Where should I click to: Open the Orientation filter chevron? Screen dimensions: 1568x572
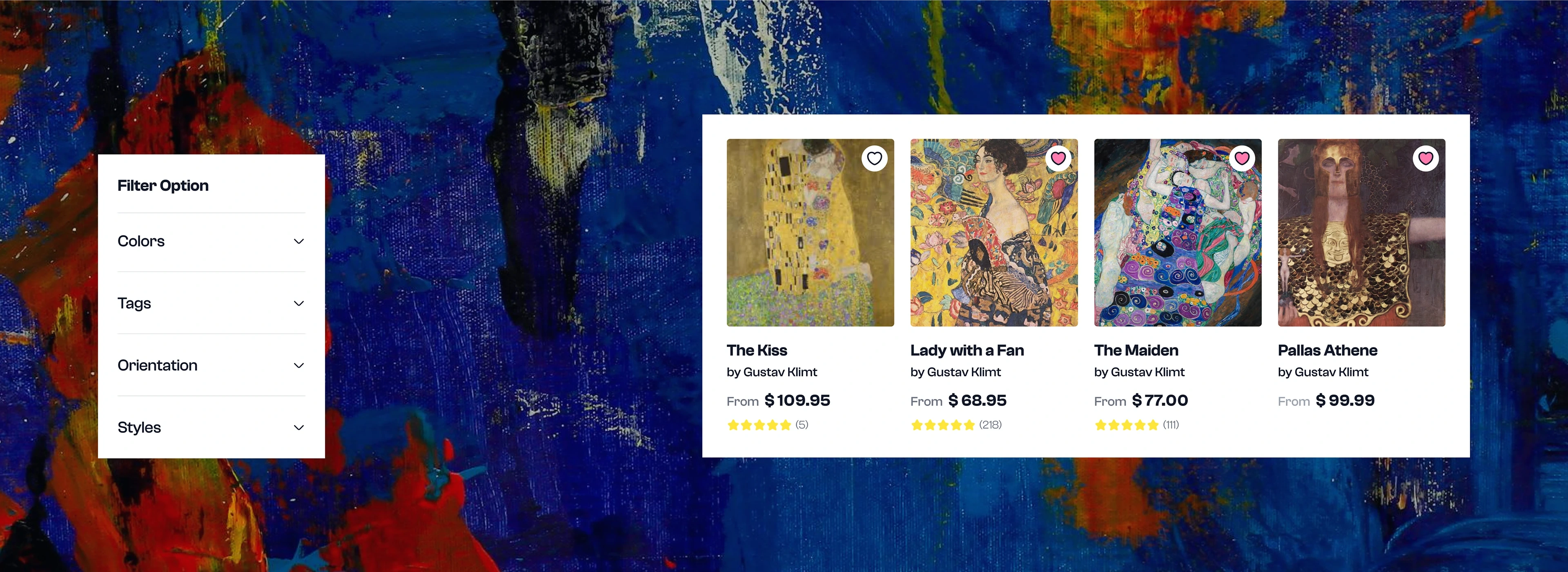point(299,365)
